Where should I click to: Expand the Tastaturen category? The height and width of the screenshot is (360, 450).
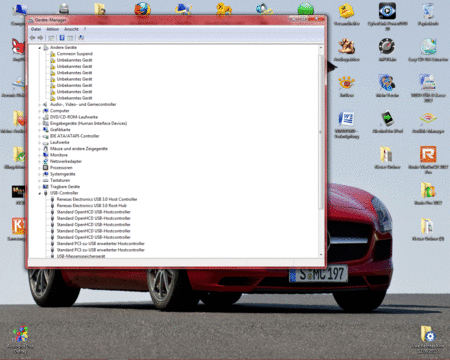40,181
